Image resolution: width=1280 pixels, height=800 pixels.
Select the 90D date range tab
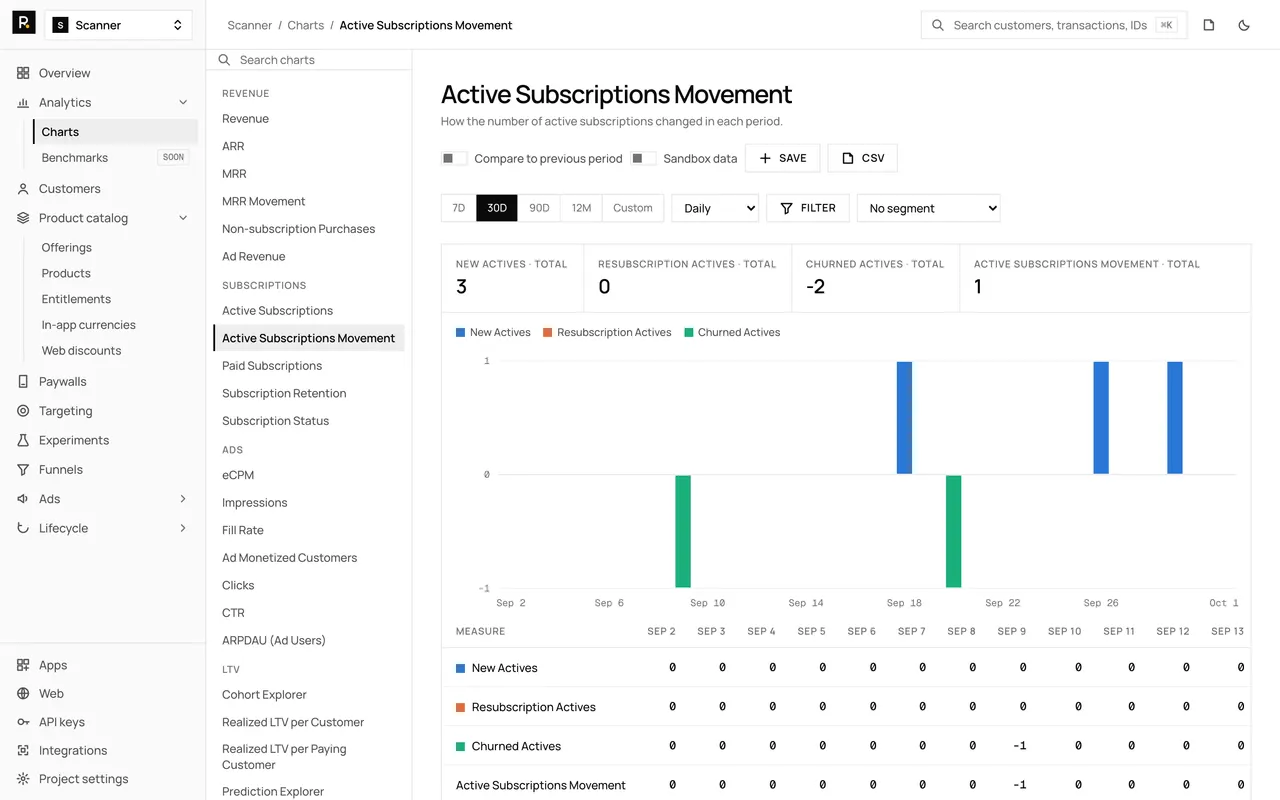click(x=539, y=208)
